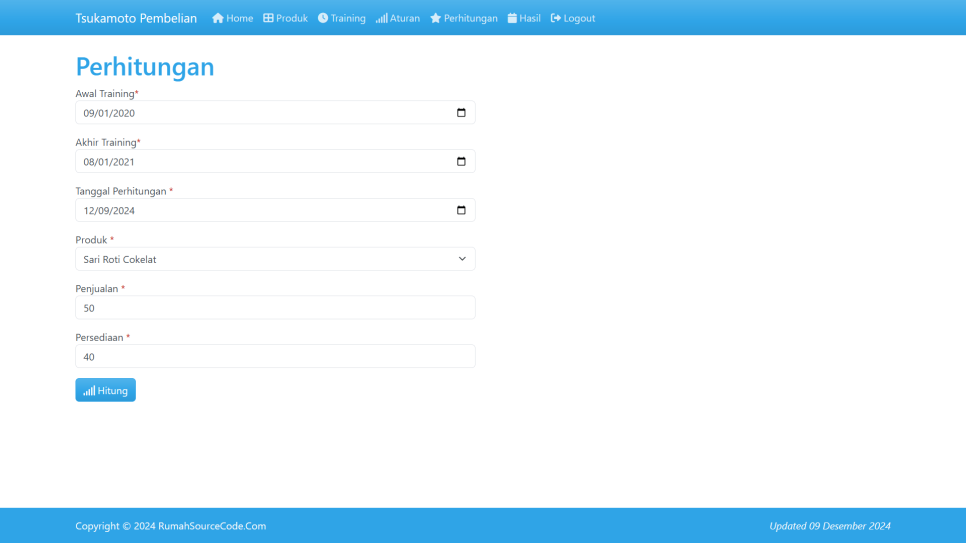Click the Tsukamoto Pembelian brand link

tap(136, 18)
